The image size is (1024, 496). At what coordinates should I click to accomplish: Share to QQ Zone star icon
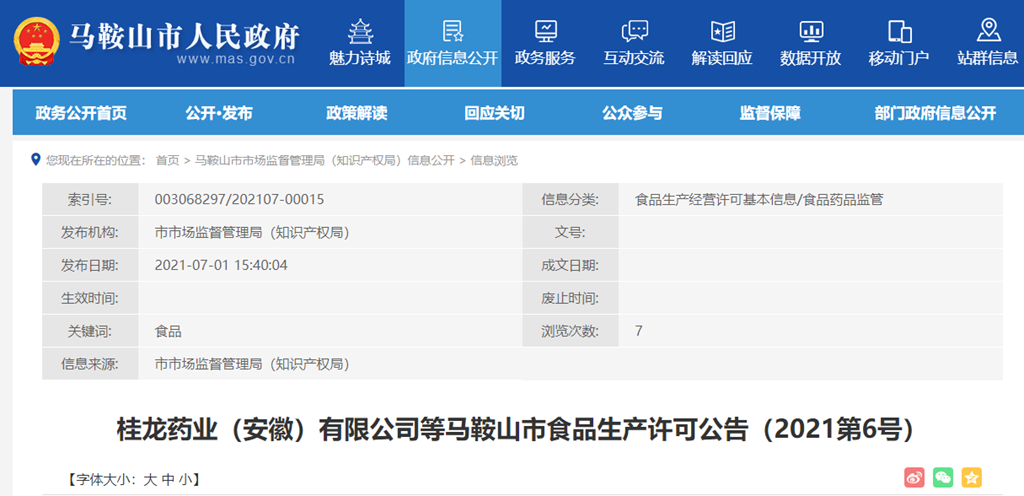point(971,478)
